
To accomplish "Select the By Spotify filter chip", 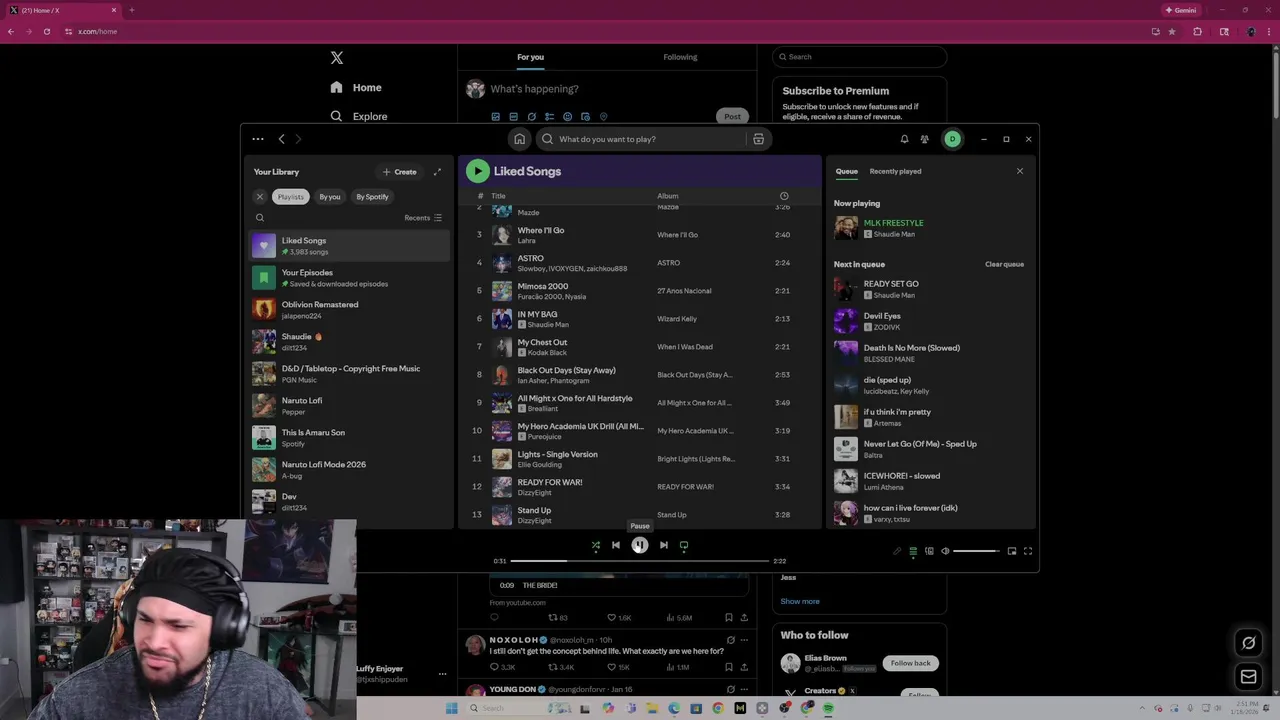I will coord(372,197).
